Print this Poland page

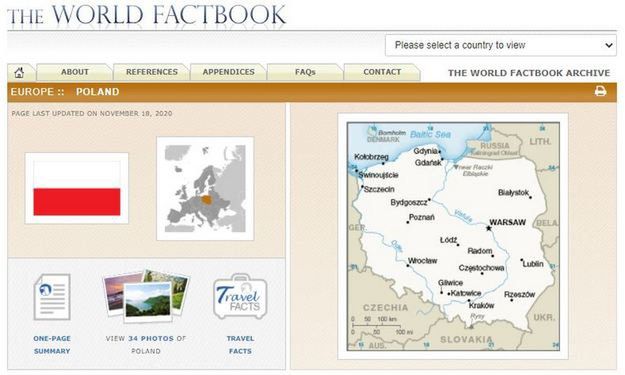pyautogui.click(x=600, y=91)
